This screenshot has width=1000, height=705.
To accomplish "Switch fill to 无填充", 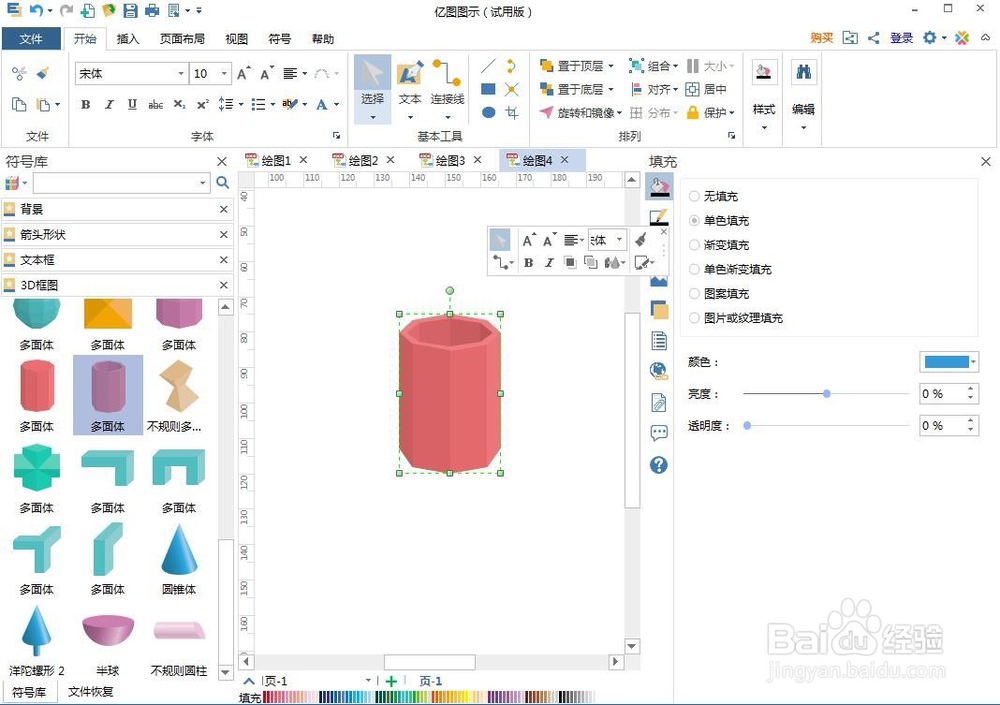I will point(693,196).
